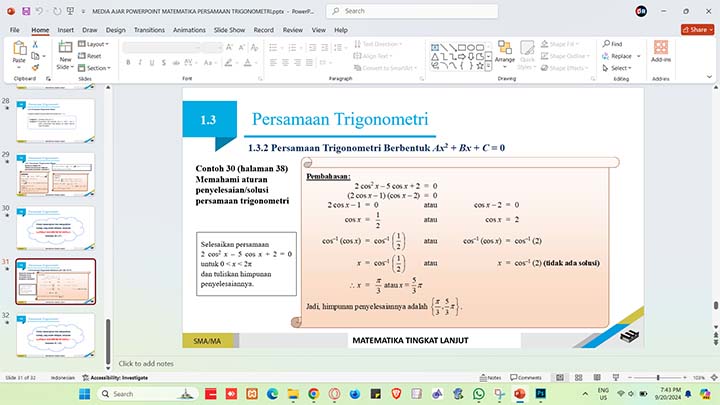
Task: Open the Windows Start menu
Action: [84, 394]
